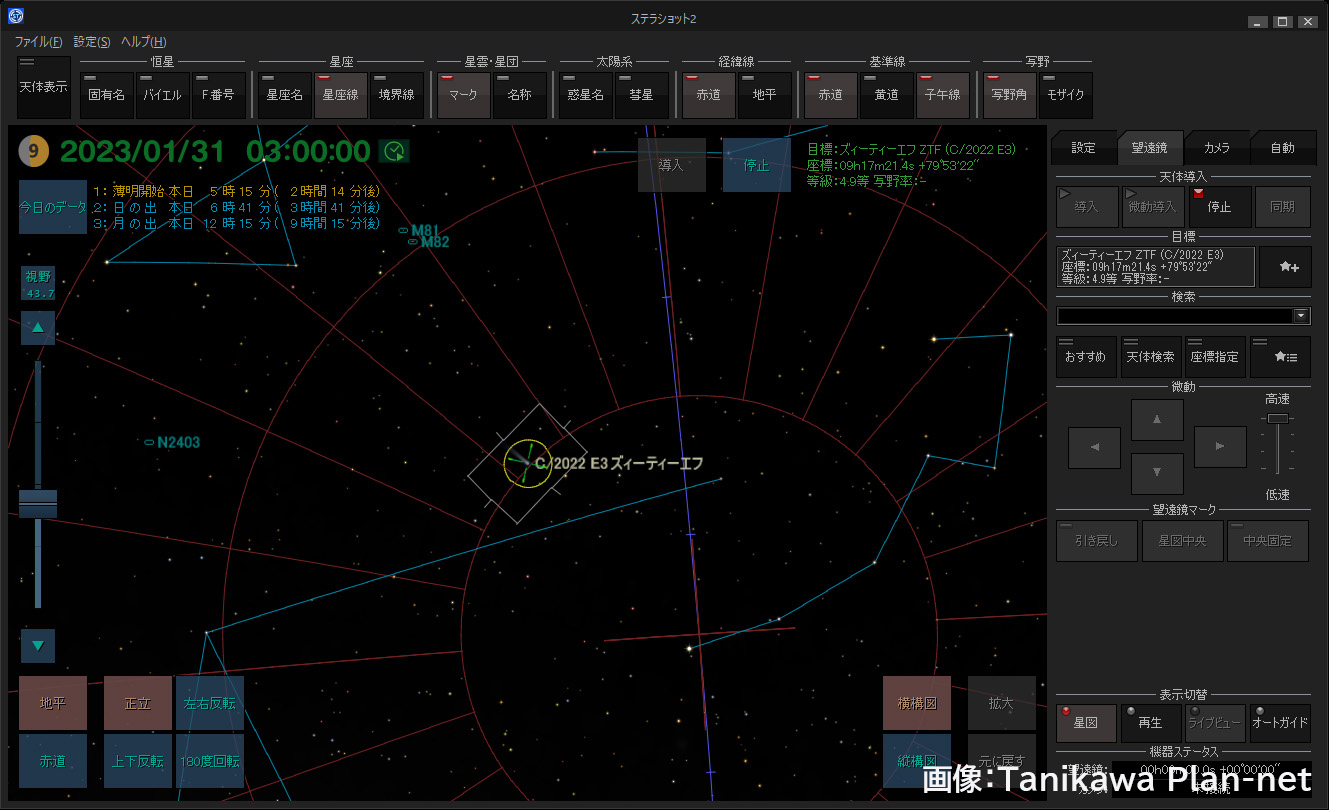
Task: Select the 望遠鏡 tab
Action: pyautogui.click(x=1149, y=147)
